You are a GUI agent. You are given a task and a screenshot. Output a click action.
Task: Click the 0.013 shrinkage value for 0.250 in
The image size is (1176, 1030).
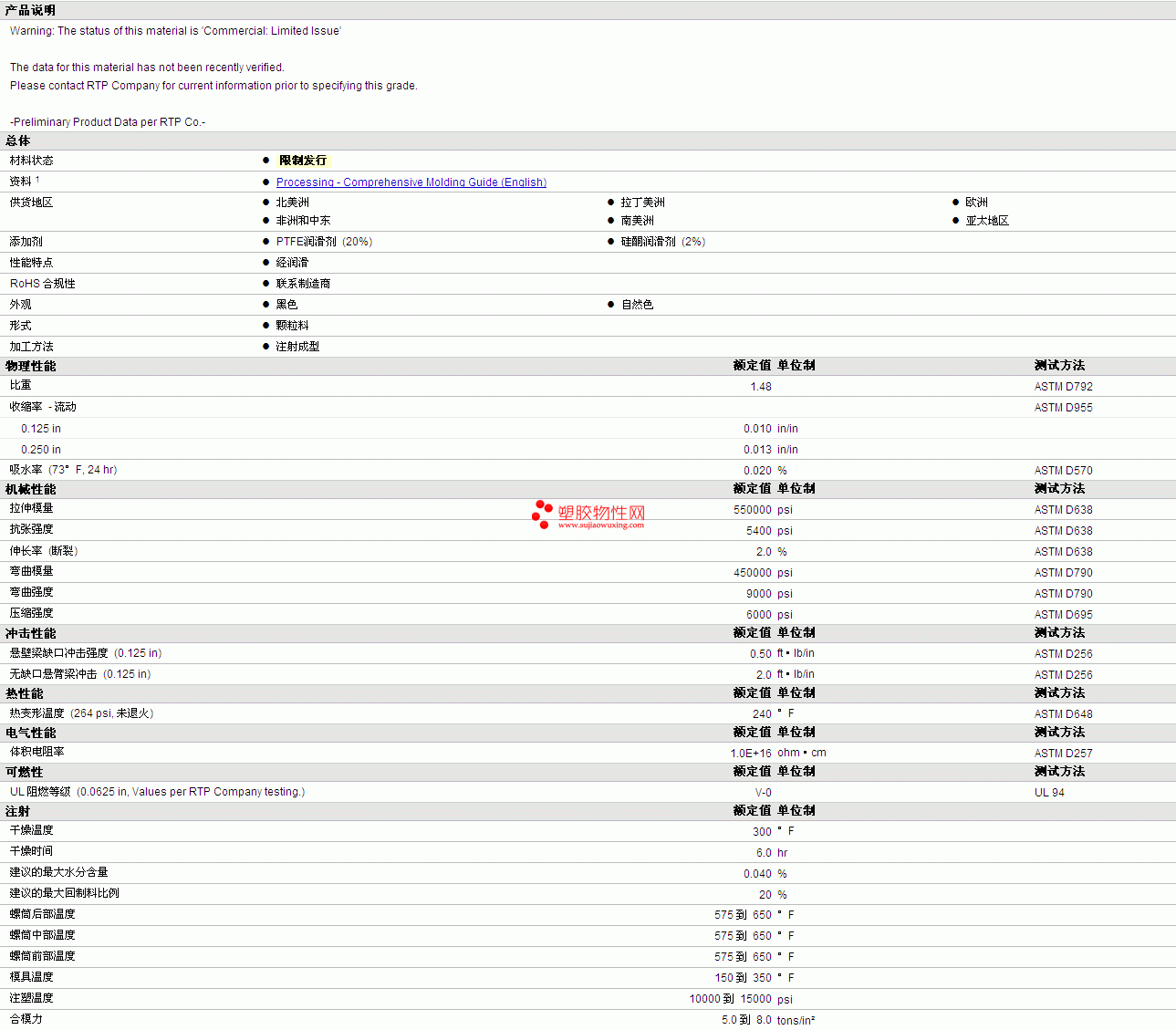(757, 450)
